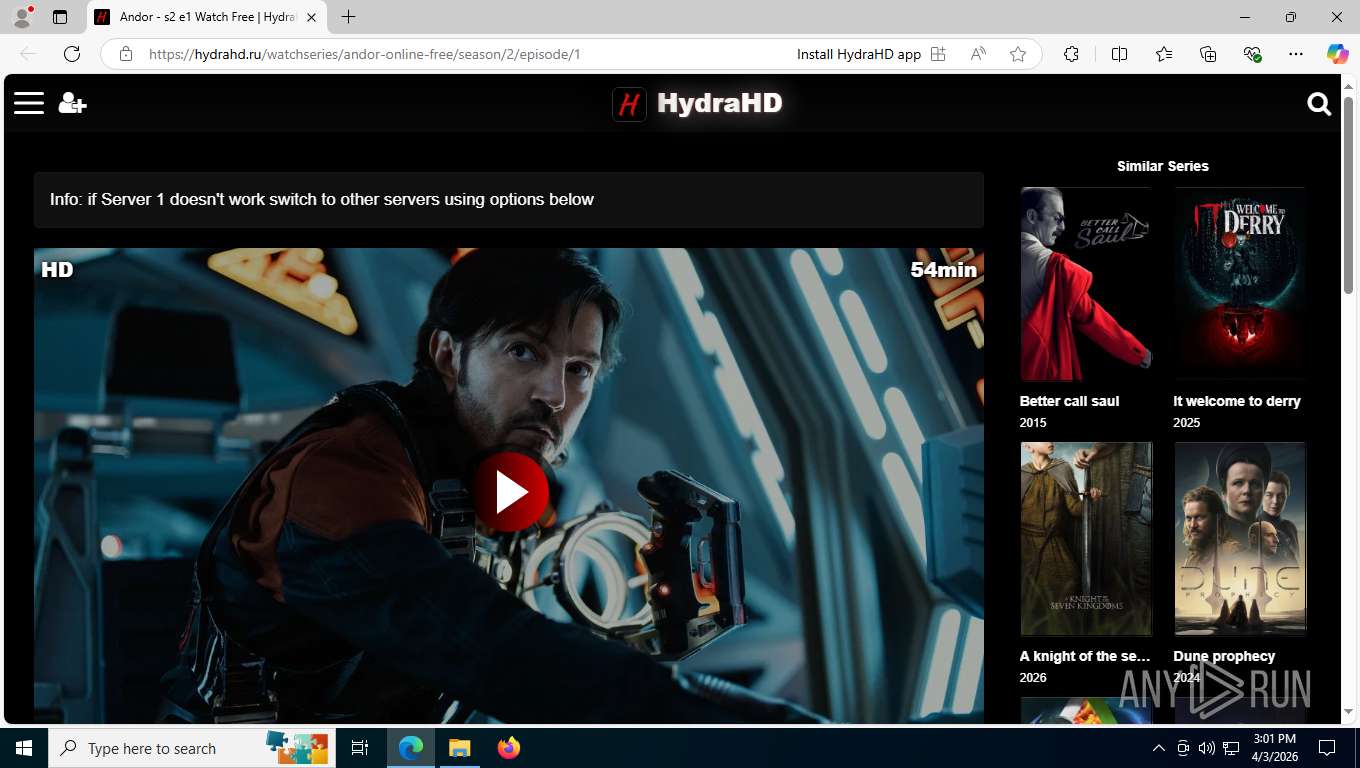This screenshot has height=768, width=1360.
Task: Open the volume speaker tray icon
Action: point(1207,748)
